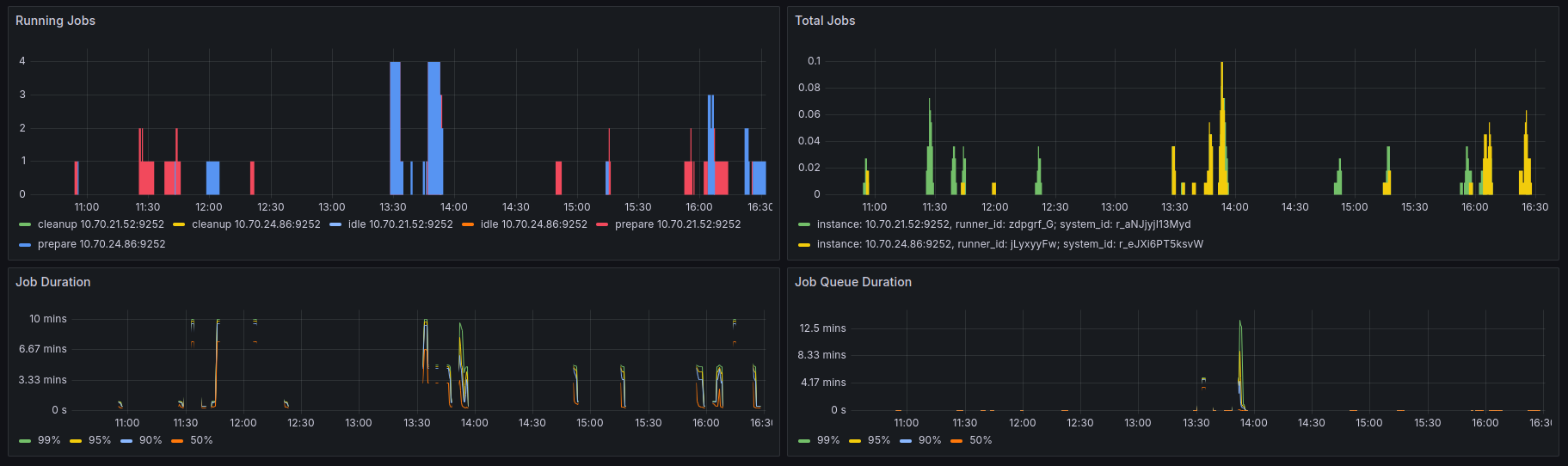This screenshot has height=466, width=1568.
Task: Toggle the 99% label in Job Duration legend
Action: pos(49,440)
